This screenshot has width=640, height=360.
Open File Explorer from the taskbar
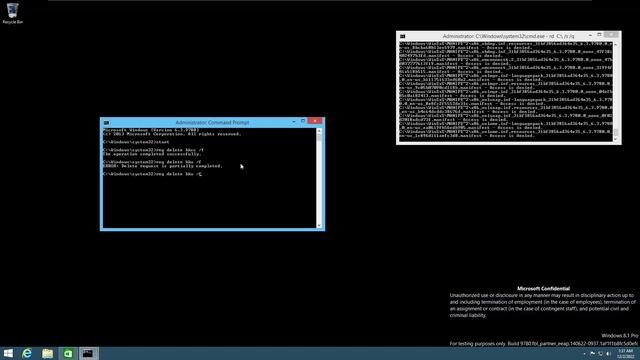coord(47,353)
